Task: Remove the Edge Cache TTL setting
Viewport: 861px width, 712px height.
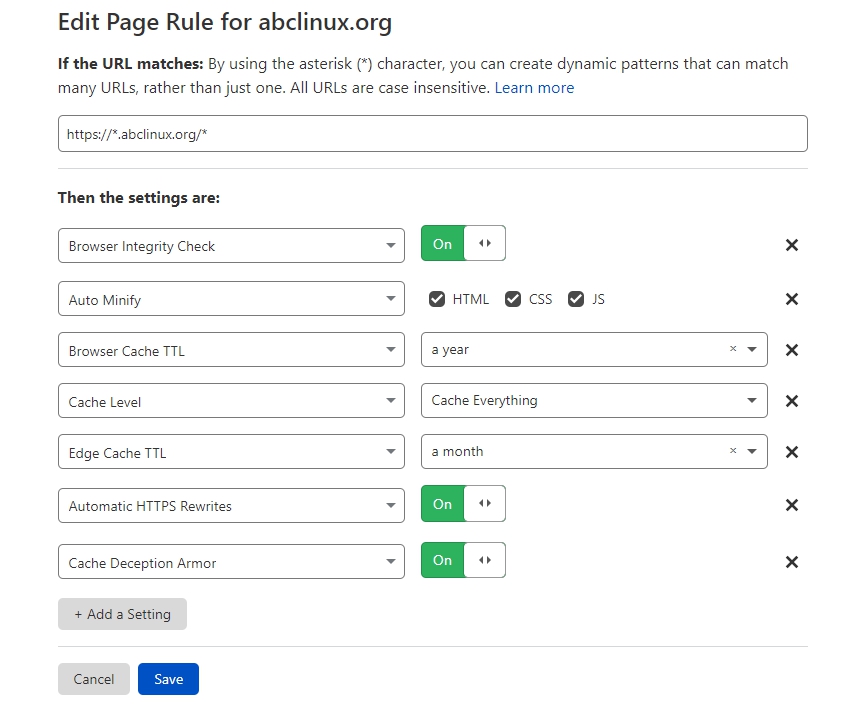Action: click(x=791, y=452)
